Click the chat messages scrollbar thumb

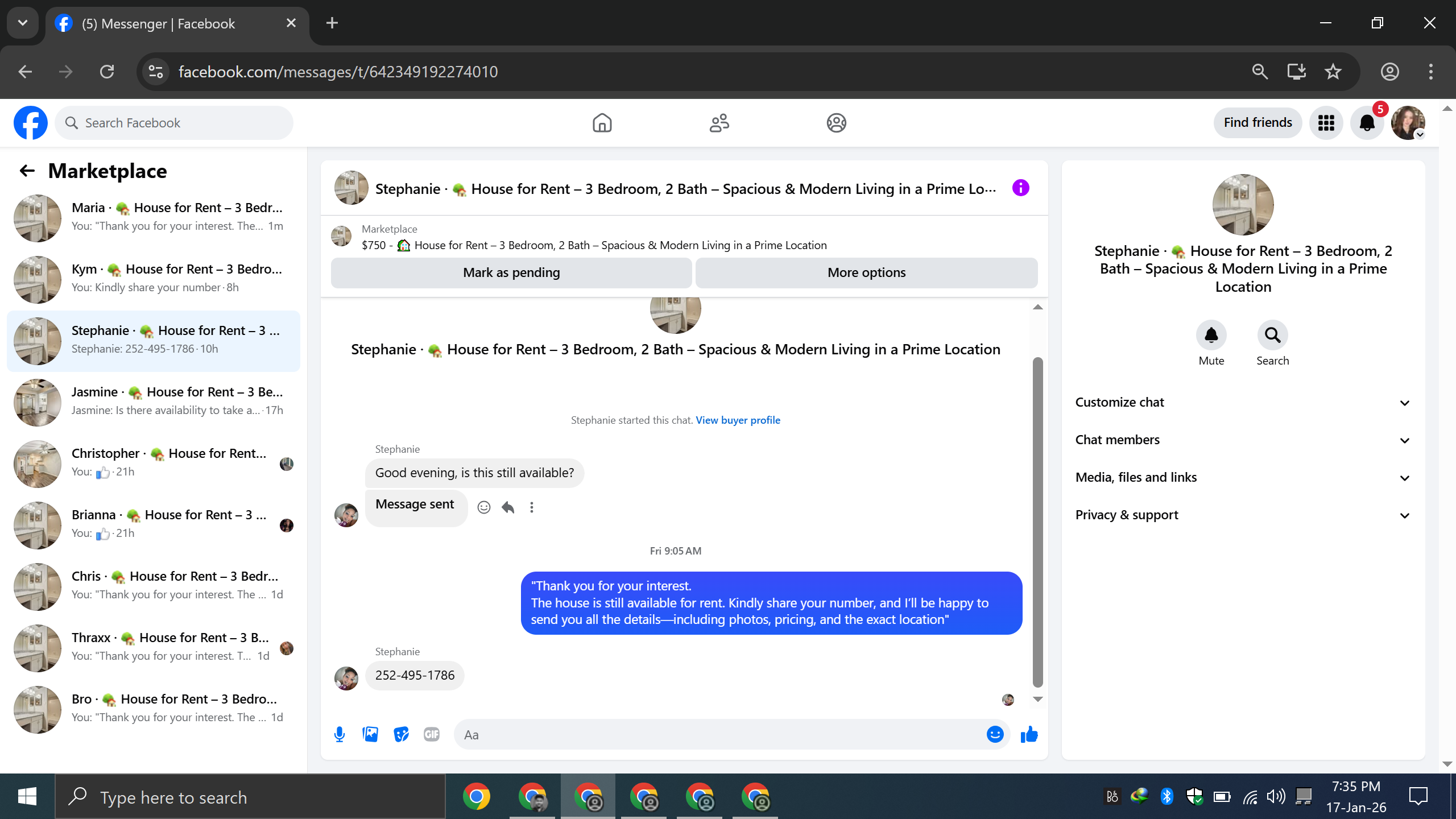1037,522
